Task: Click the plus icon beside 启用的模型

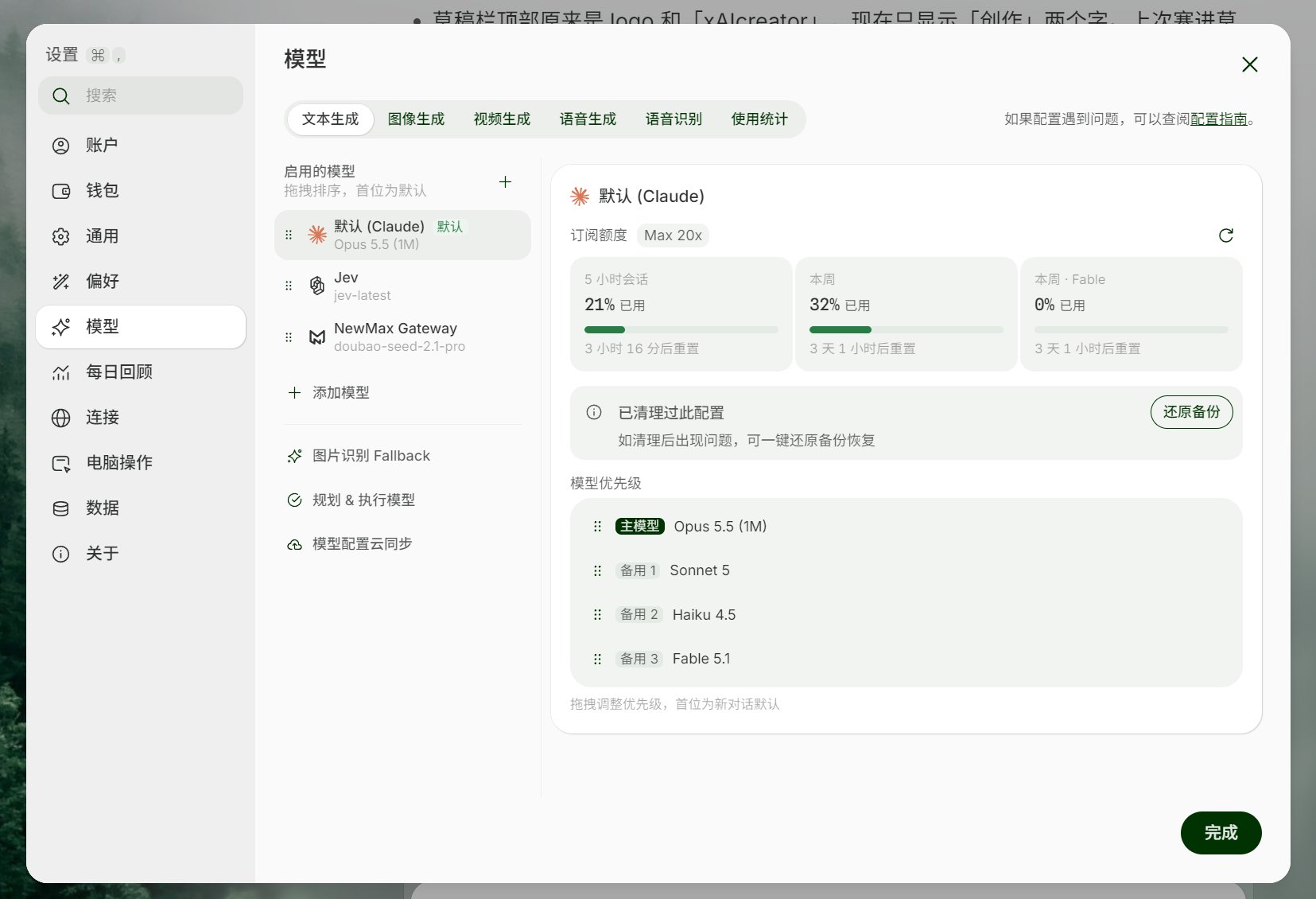Action: pyautogui.click(x=505, y=182)
